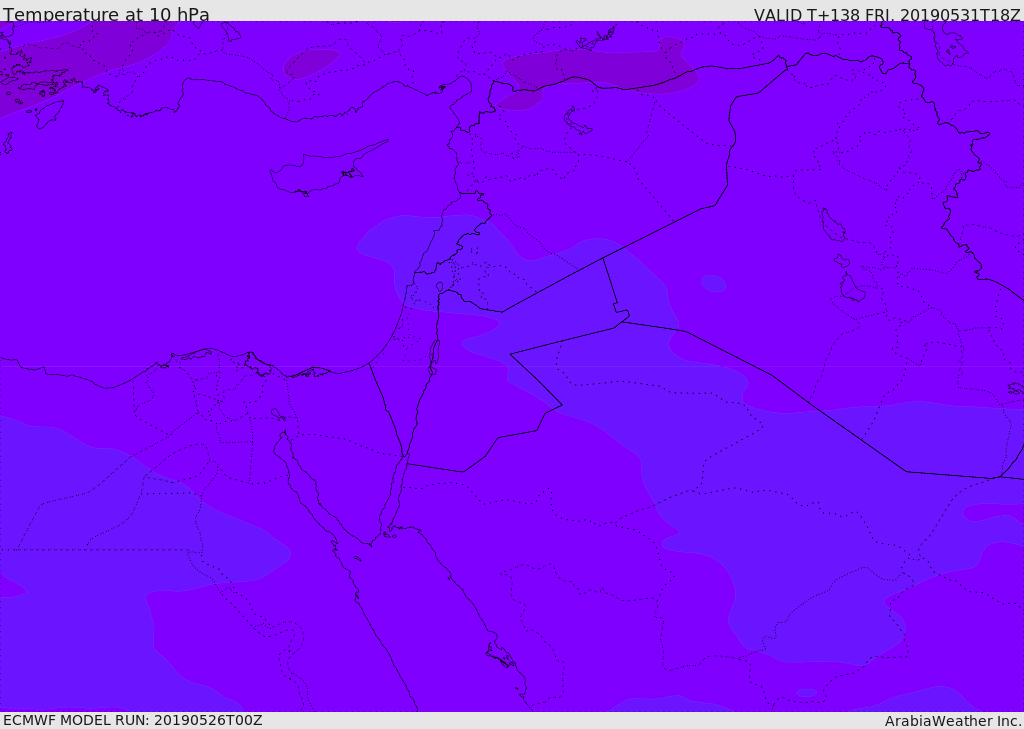Click the 'ArabiaWeather Inc.' credit text
The width and height of the screenshot is (1024, 729).
(953, 721)
